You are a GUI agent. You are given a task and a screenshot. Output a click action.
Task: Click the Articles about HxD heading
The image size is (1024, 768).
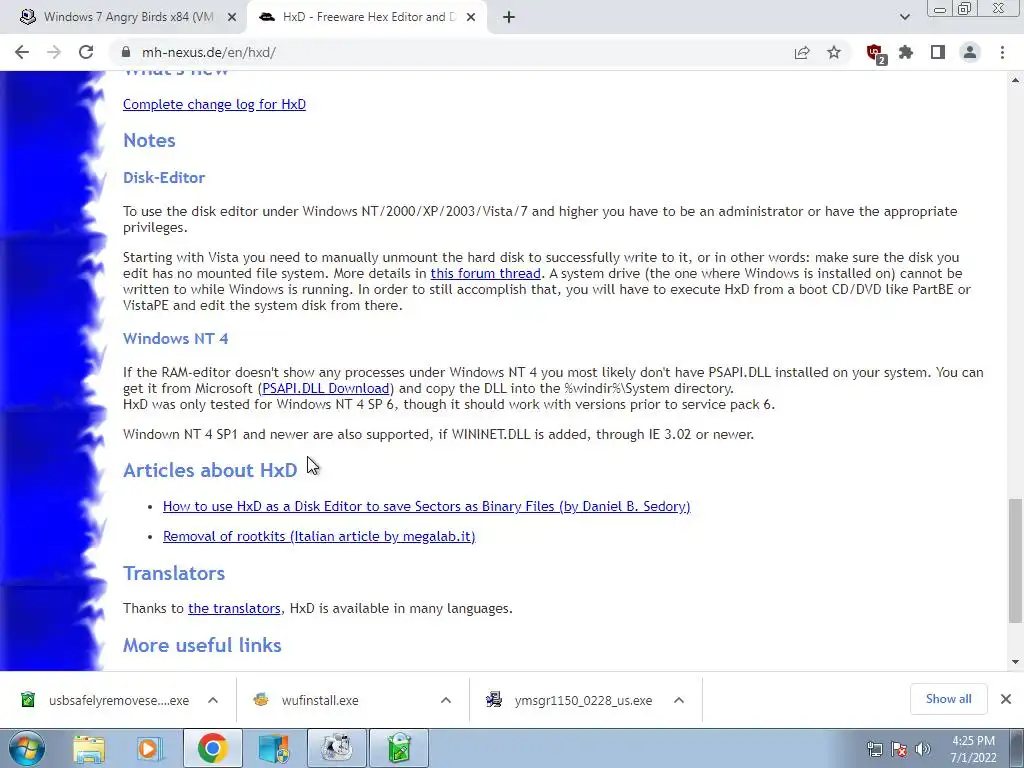coord(210,470)
